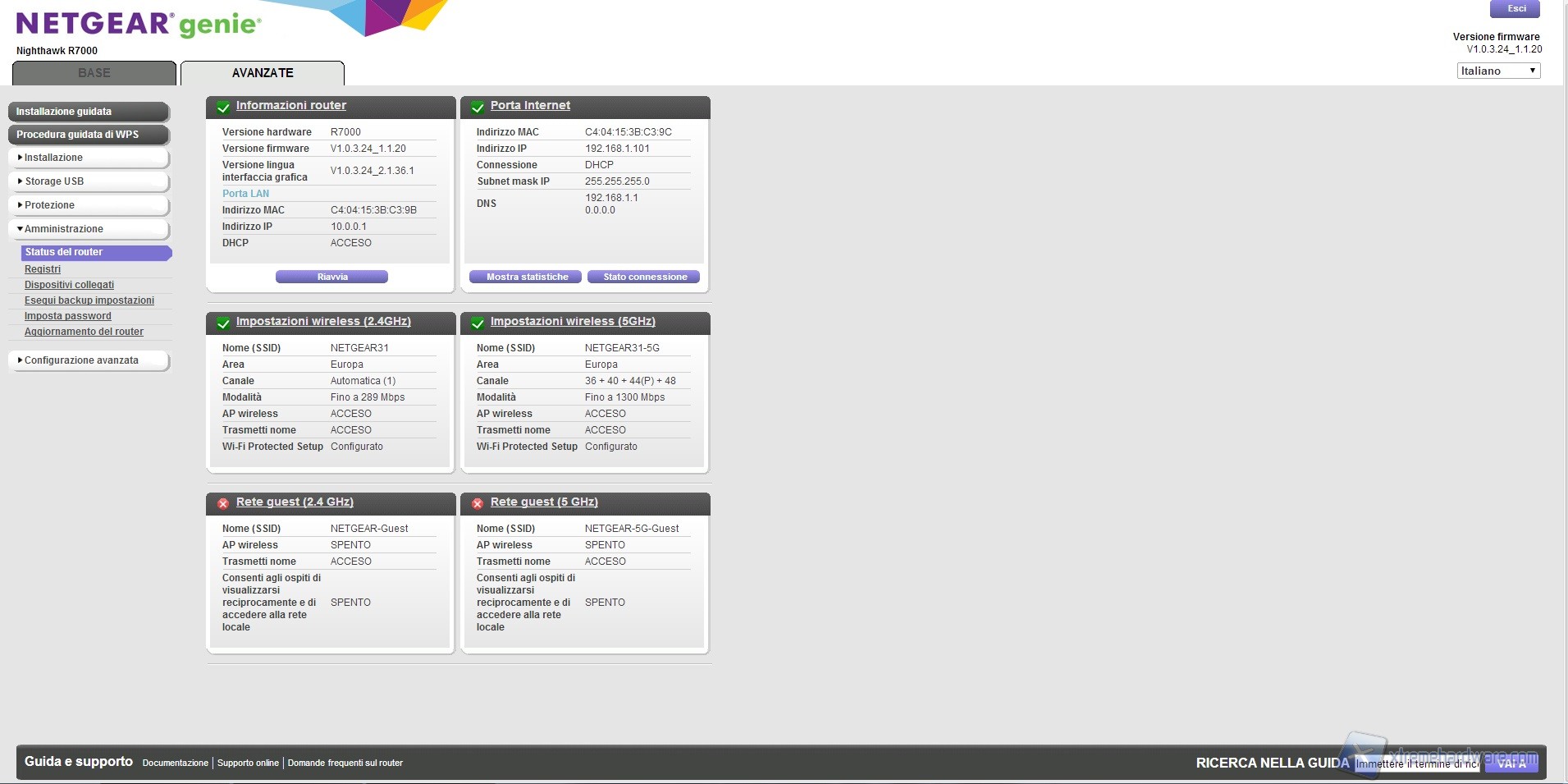Screen dimensions: 1568x784
Task: Open the Supporto online link in footer
Action: pyautogui.click(x=248, y=763)
